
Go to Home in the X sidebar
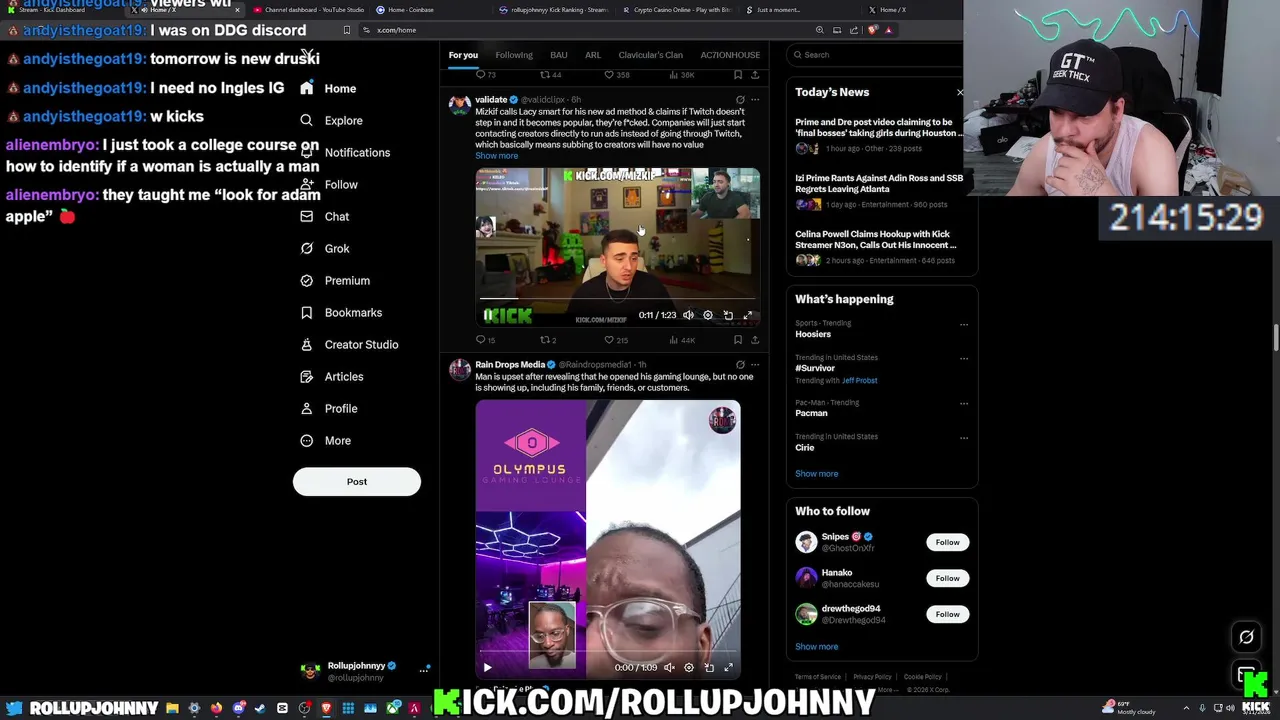328,88
